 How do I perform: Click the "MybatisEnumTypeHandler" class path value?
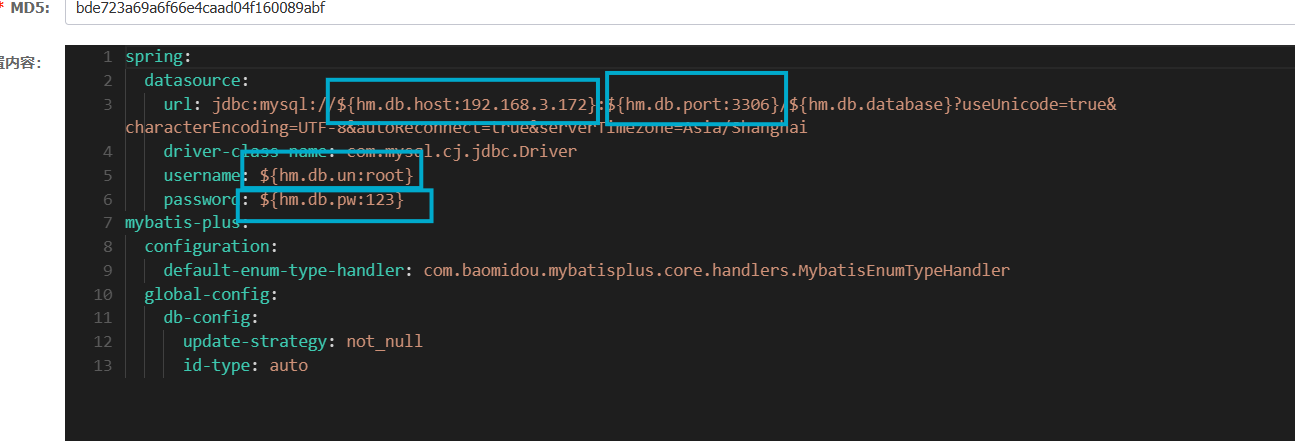click(x=717, y=270)
